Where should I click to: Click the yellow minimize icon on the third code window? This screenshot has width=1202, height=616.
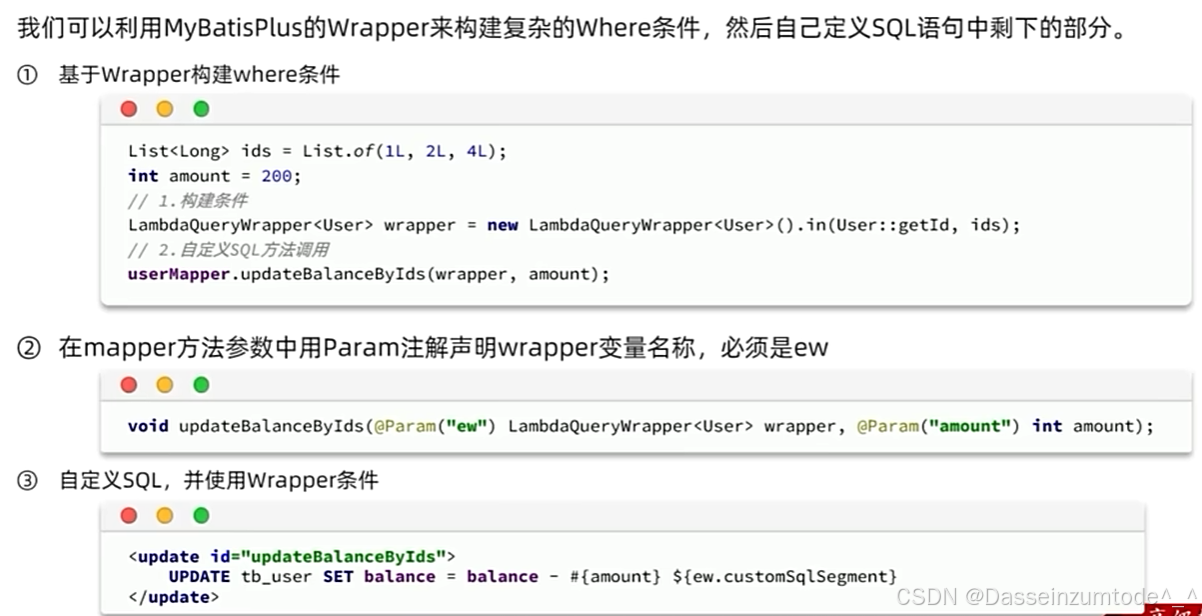point(164,515)
